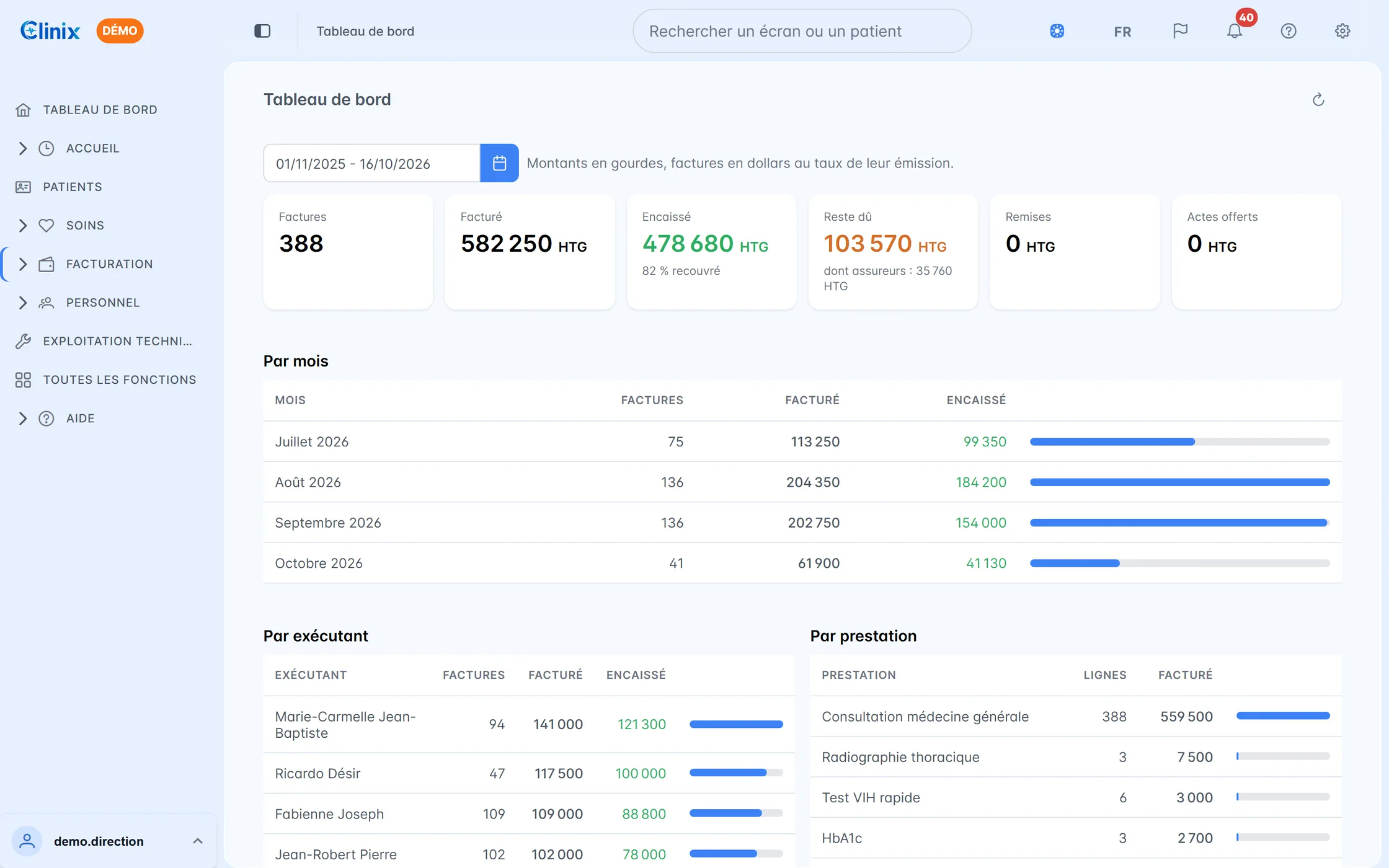Image resolution: width=1389 pixels, height=868 pixels.
Task: Open the flag icon in top bar
Action: point(1180,31)
